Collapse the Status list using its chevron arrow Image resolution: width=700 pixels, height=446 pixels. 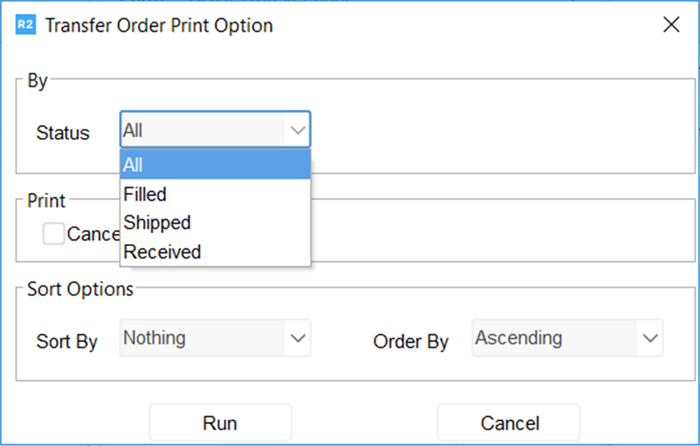(297, 130)
